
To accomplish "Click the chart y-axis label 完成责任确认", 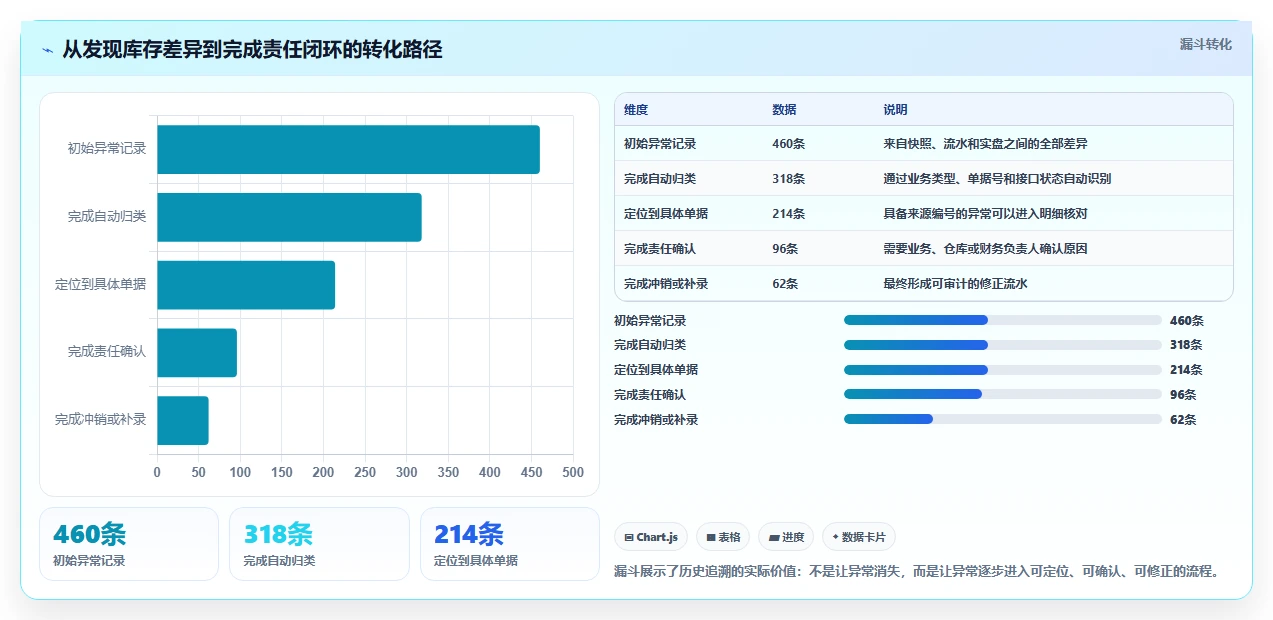I will pyautogui.click(x=107, y=352).
